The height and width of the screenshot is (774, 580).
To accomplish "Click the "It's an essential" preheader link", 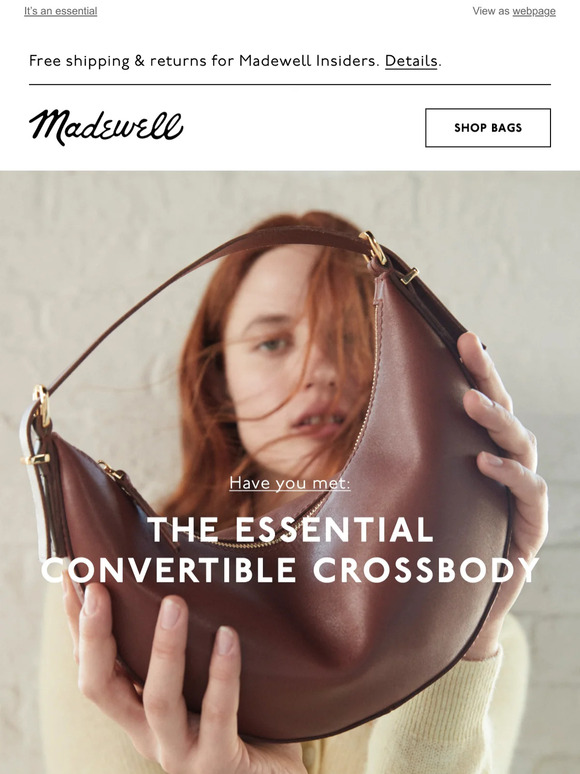I will (61, 11).
